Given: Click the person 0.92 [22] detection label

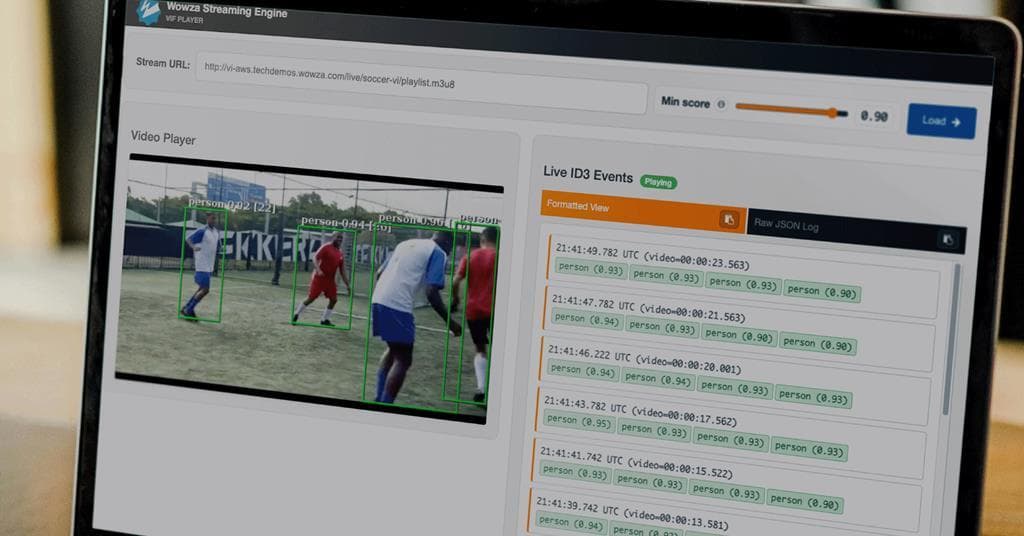Looking at the screenshot, I should click(x=232, y=205).
